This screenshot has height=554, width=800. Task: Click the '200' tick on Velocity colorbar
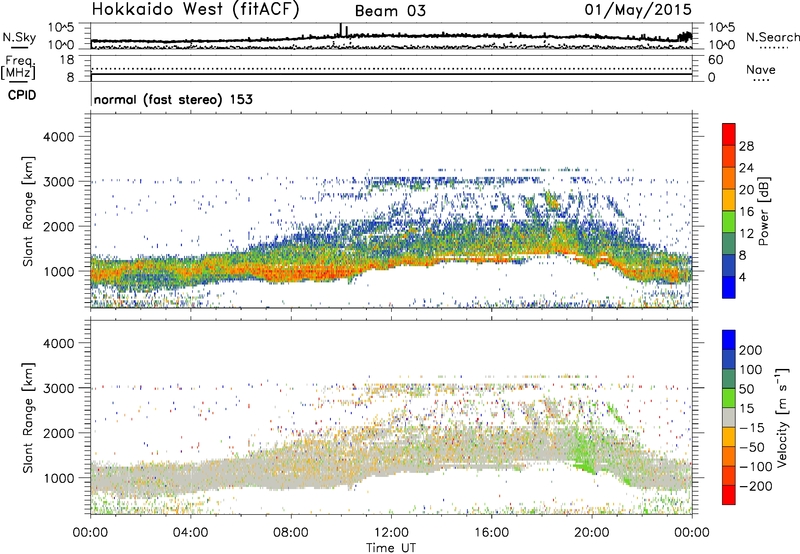point(751,350)
